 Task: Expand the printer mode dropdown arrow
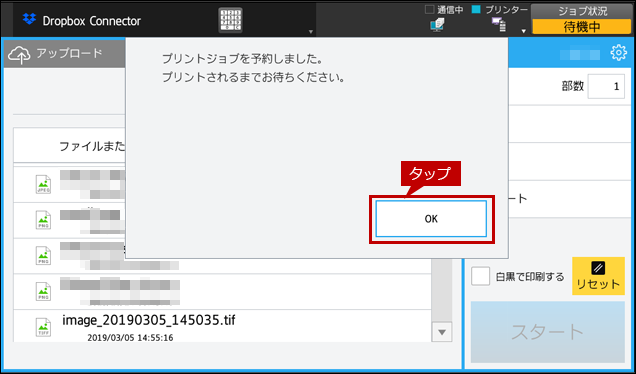(x=524, y=31)
